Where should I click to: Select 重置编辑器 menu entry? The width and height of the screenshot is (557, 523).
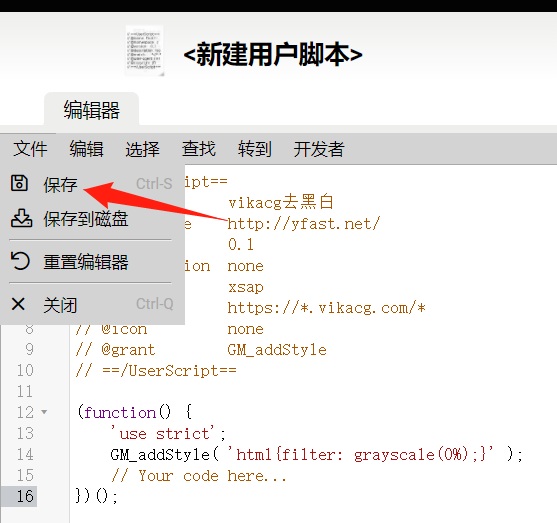(92, 262)
